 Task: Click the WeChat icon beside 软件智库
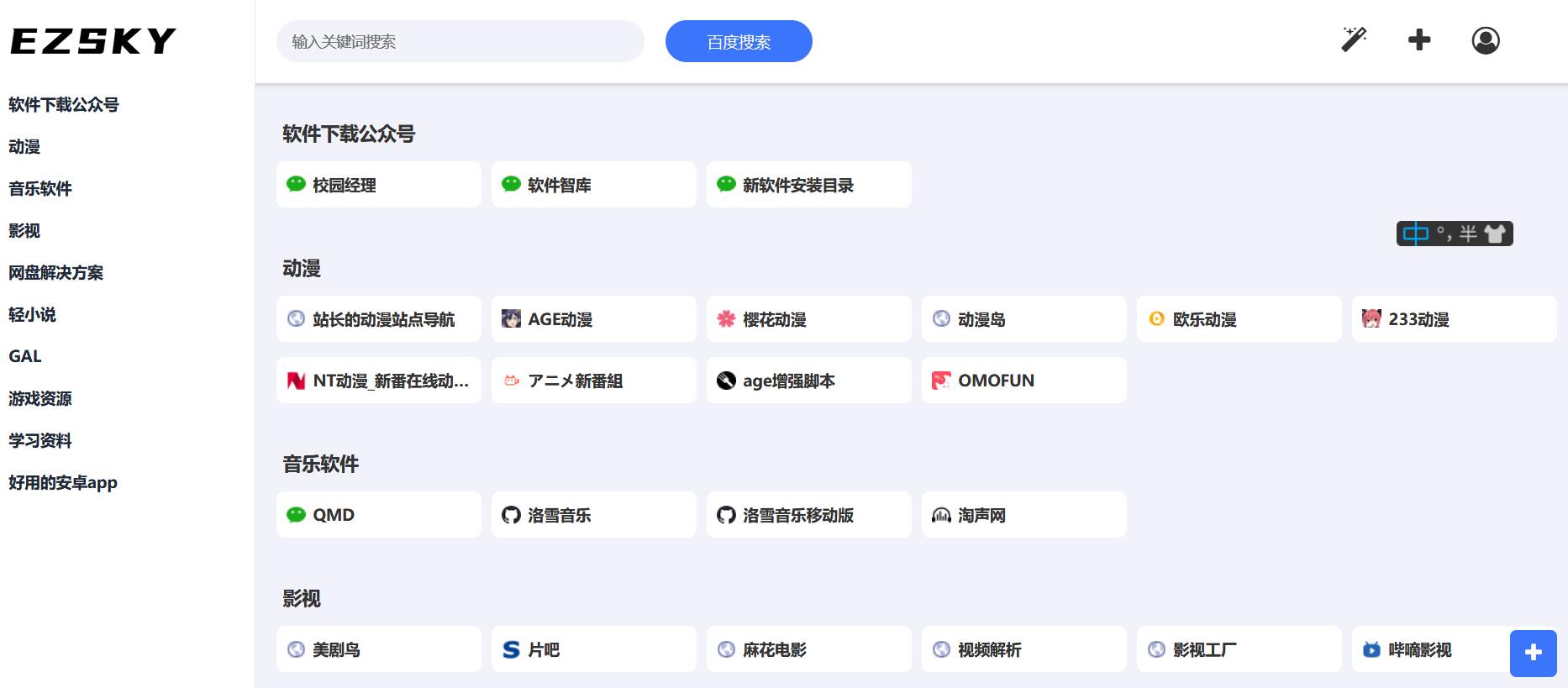[511, 184]
